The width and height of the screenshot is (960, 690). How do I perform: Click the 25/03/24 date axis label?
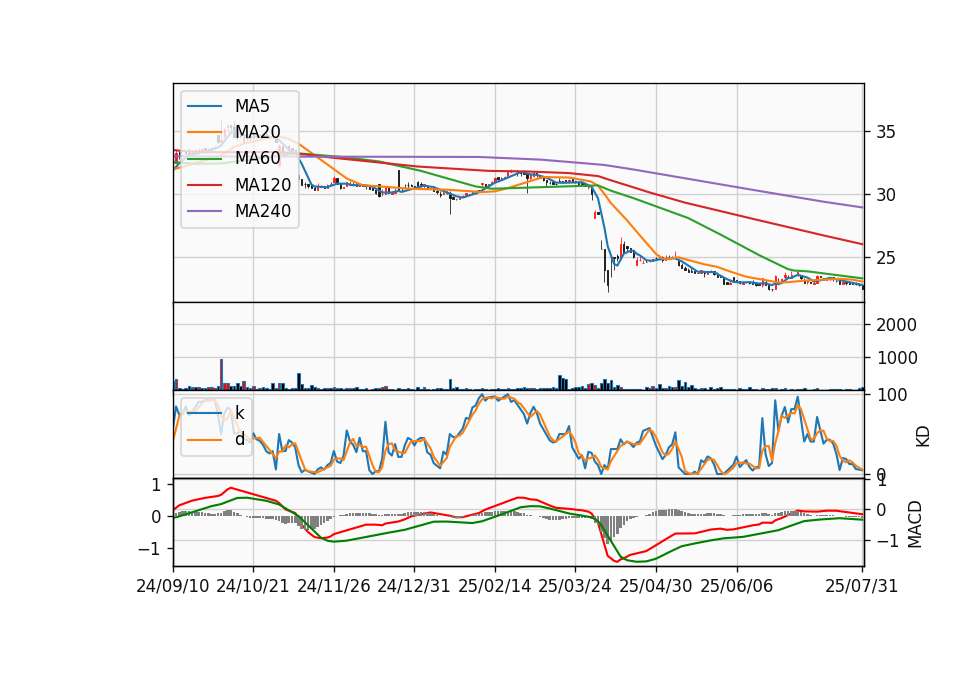574,586
